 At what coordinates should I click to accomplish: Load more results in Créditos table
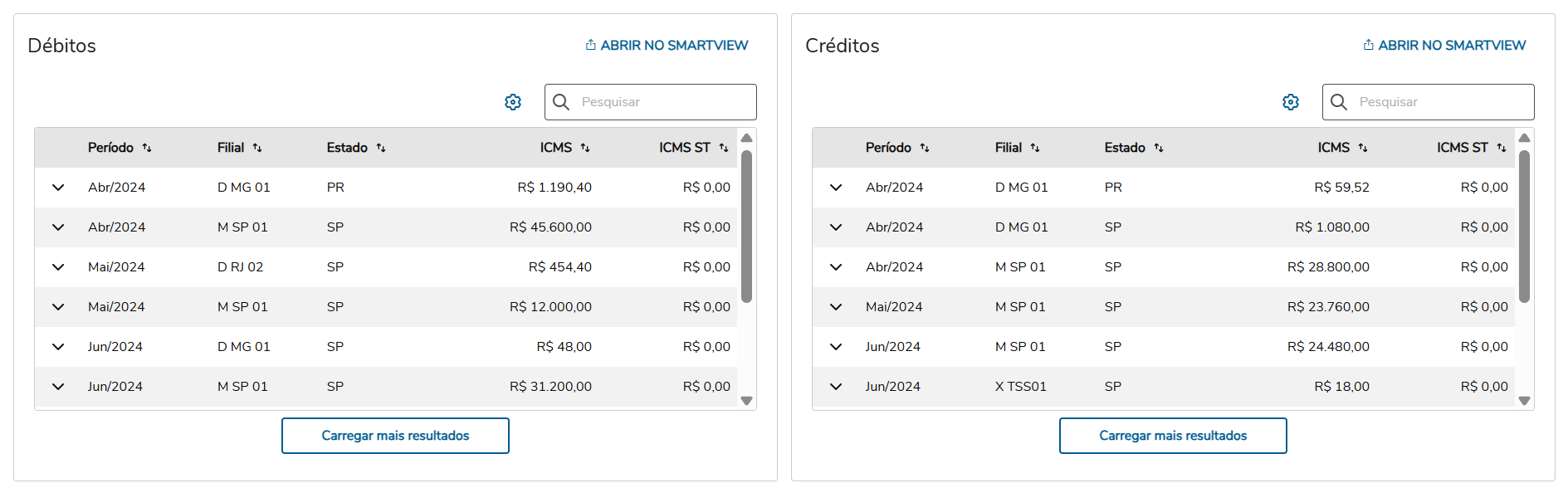[x=1173, y=436]
